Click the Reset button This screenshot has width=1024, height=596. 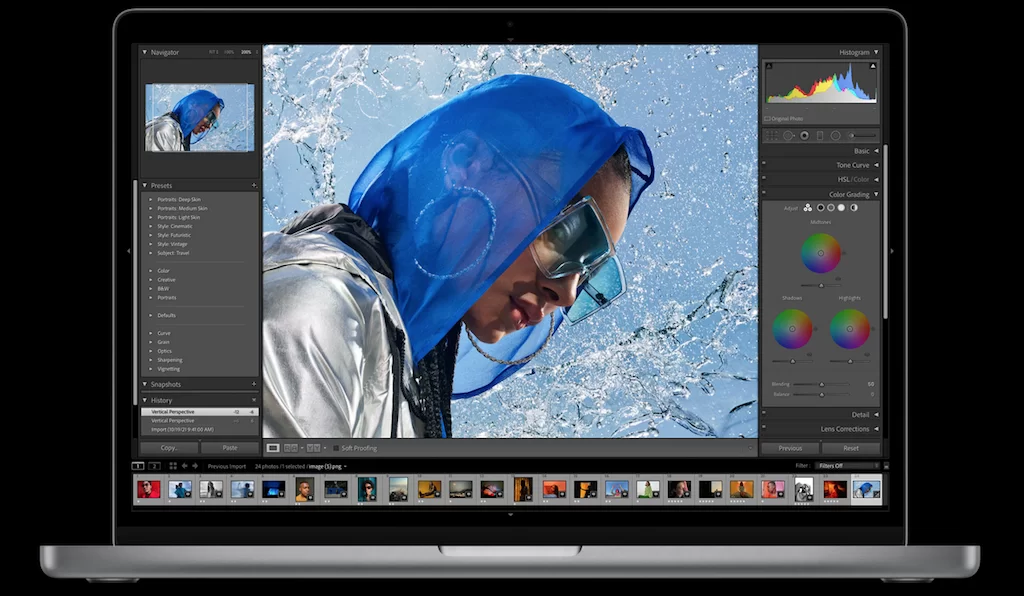click(851, 448)
